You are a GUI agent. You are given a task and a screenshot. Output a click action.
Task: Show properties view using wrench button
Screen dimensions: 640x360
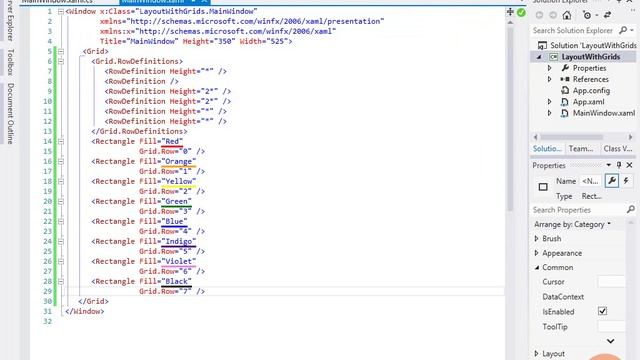(x=612, y=181)
